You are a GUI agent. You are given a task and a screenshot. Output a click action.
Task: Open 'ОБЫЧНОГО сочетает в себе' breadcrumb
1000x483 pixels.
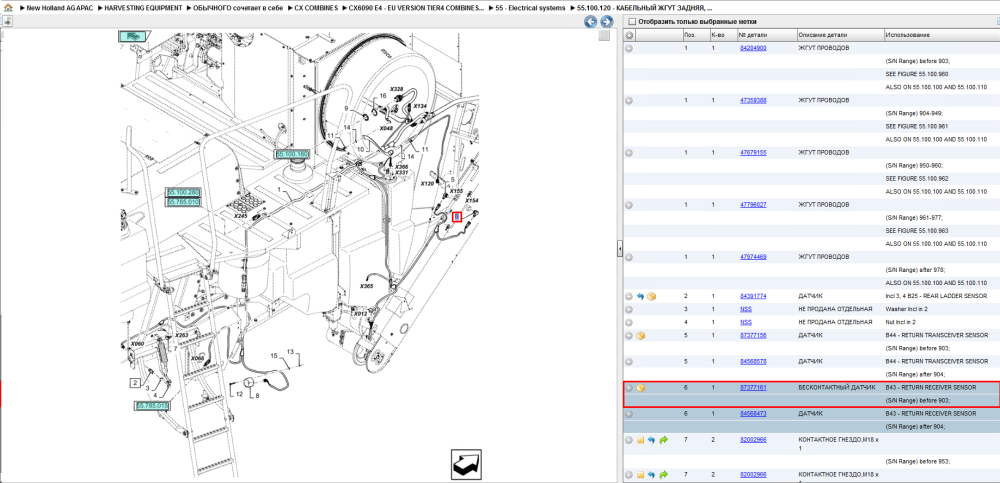238,8
